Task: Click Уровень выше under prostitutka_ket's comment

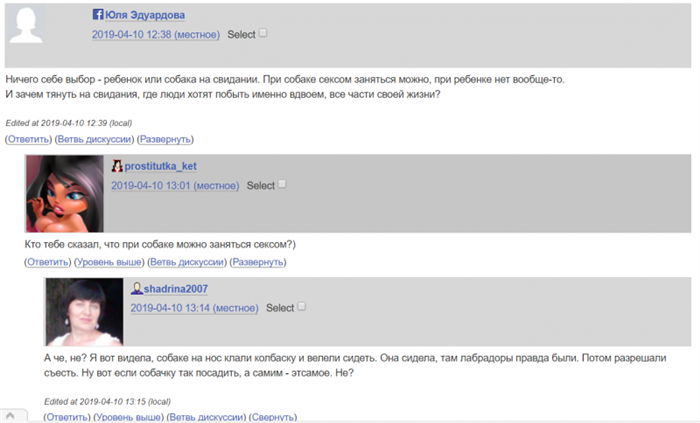Action: click(109, 262)
